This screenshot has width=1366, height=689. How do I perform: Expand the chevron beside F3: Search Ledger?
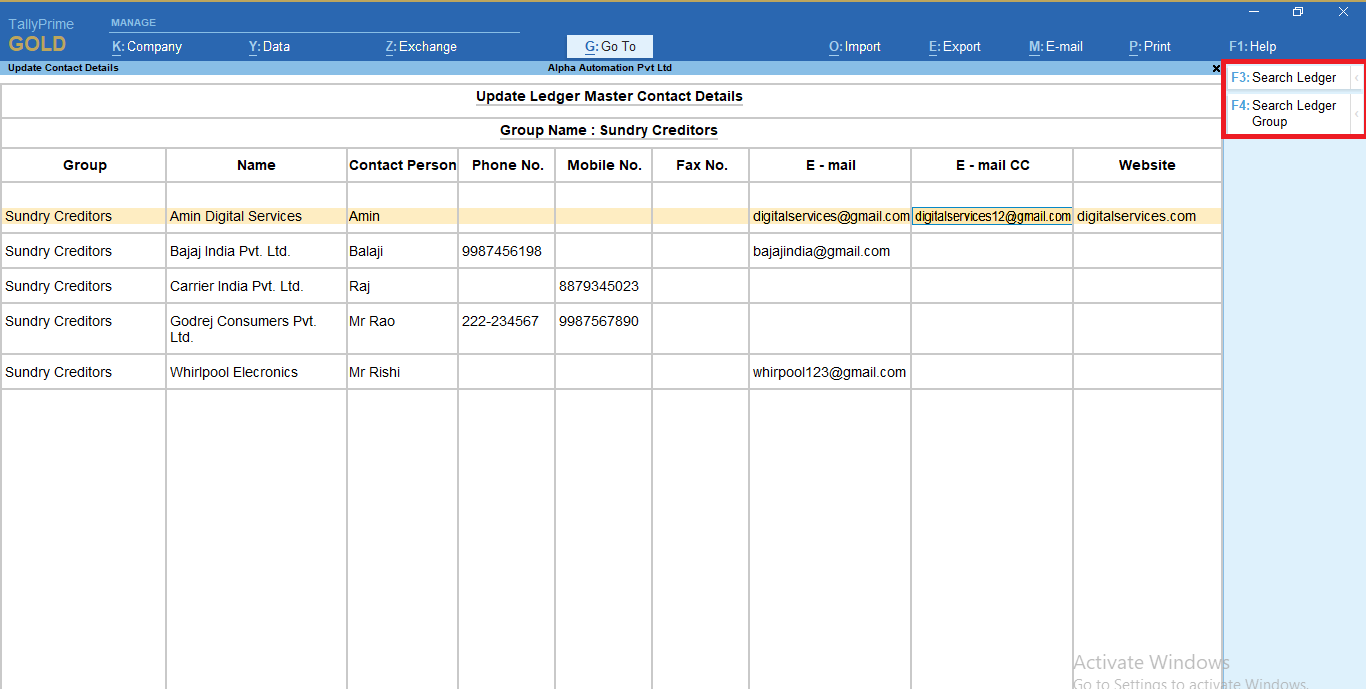[x=1358, y=77]
